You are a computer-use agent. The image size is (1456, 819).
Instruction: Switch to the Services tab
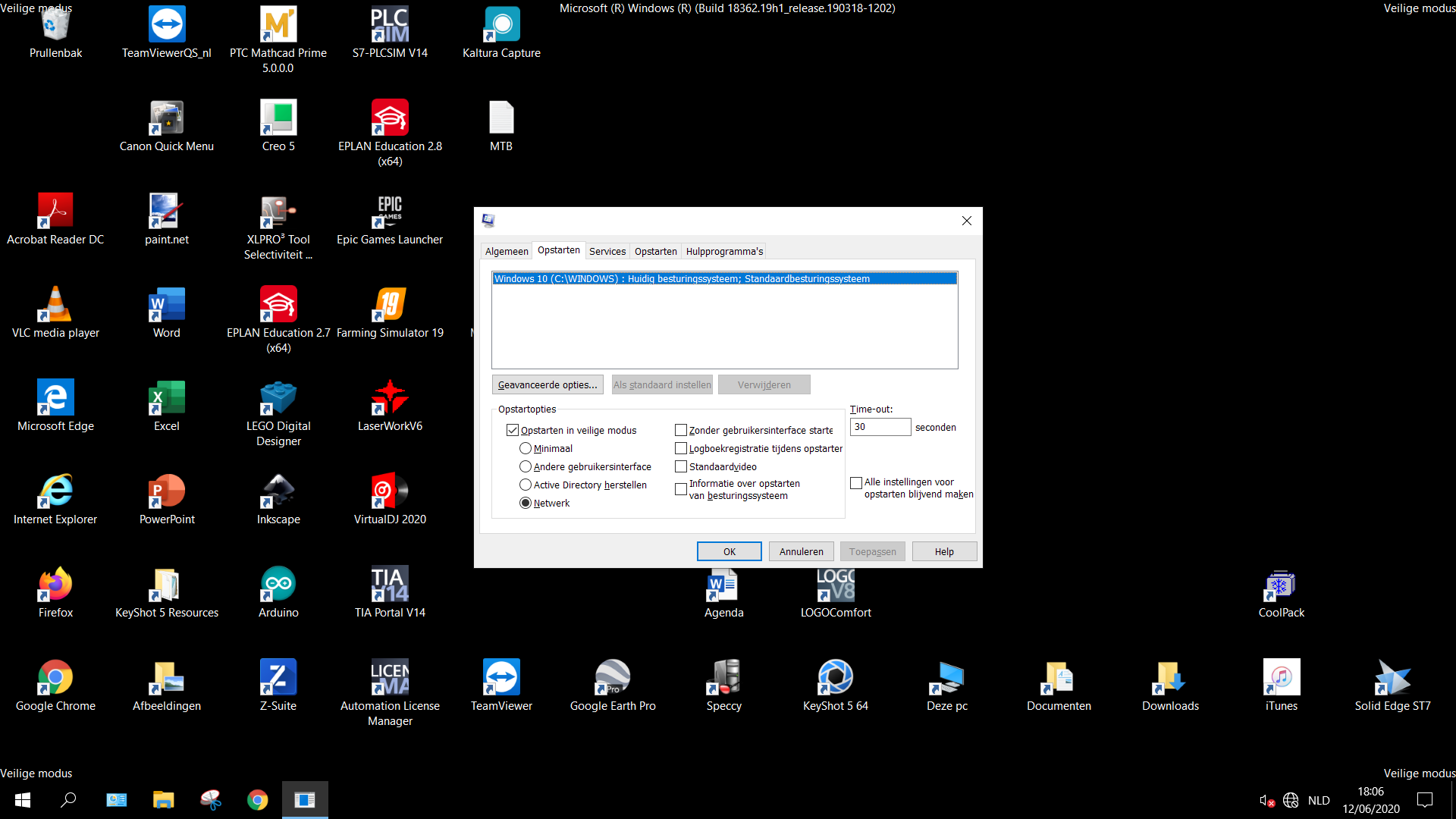607,251
